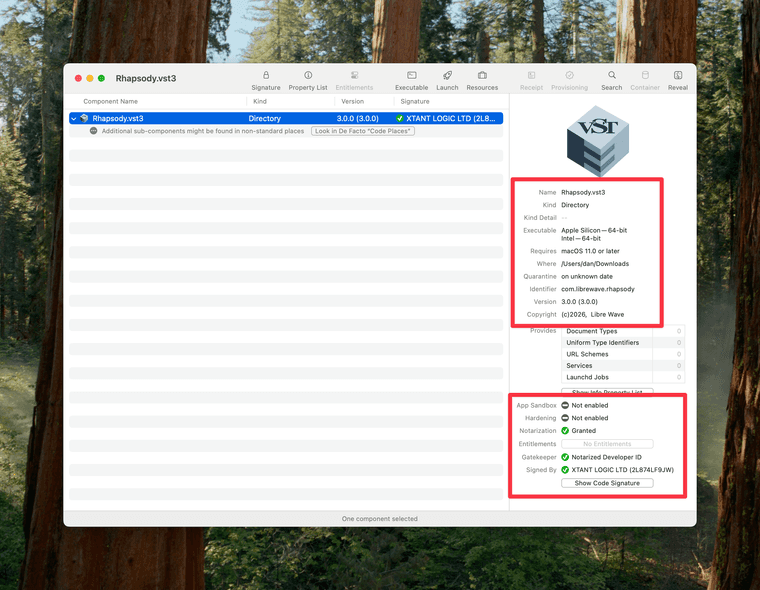
Task: Open the Resources toolbar item
Action: pos(482,80)
